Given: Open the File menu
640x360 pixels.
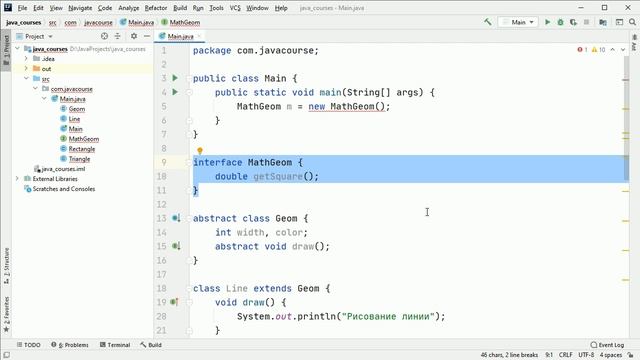Looking at the screenshot, I should click(22, 8).
